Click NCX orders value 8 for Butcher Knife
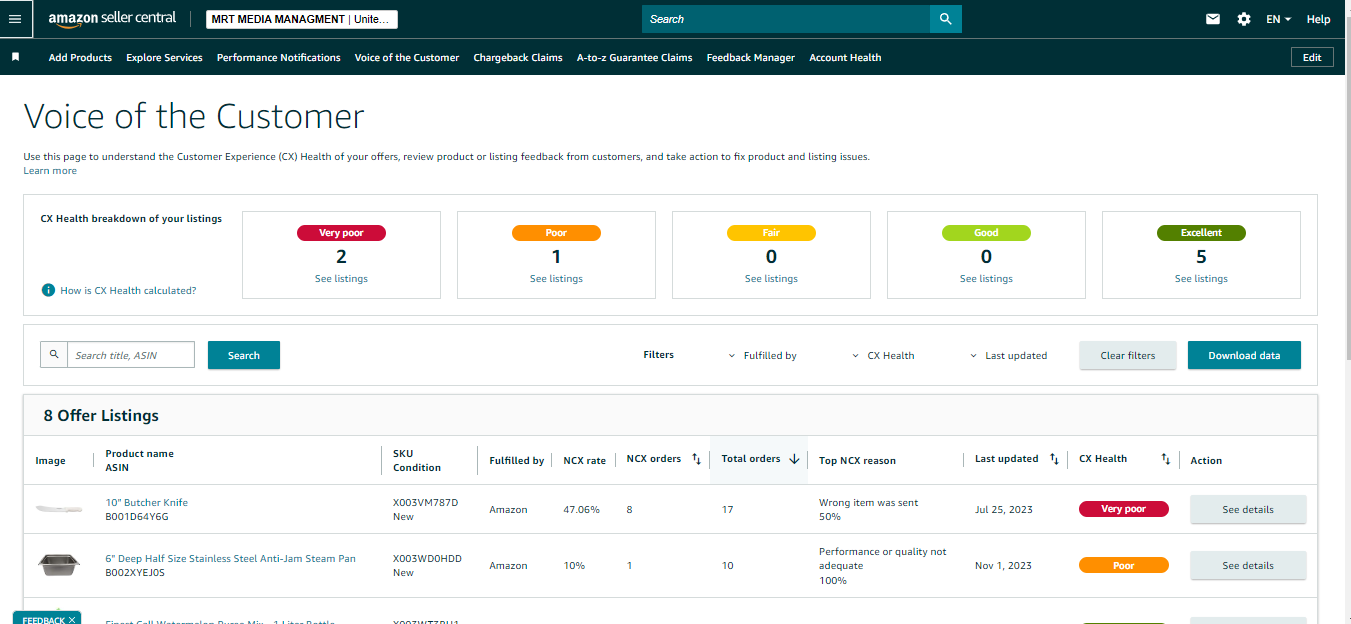The height and width of the screenshot is (624, 1351). click(629, 510)
